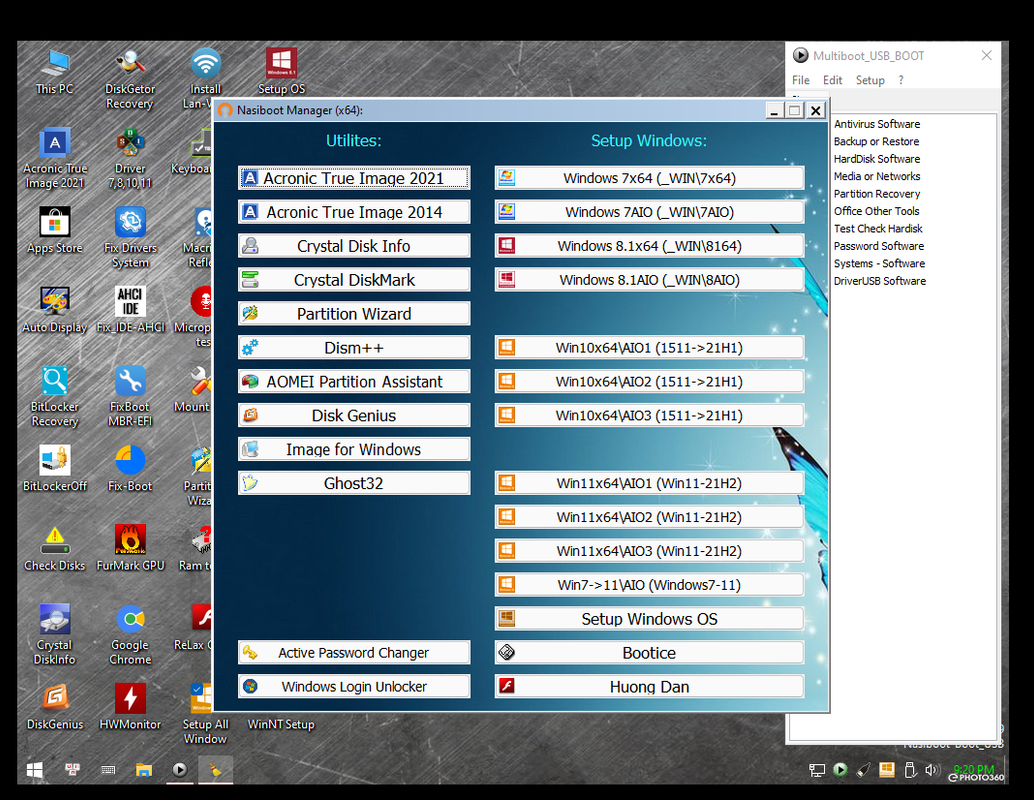Select Antivirus Software in Multiboot list
Viewport: 1034px width, 800px height.
(876, 124)
